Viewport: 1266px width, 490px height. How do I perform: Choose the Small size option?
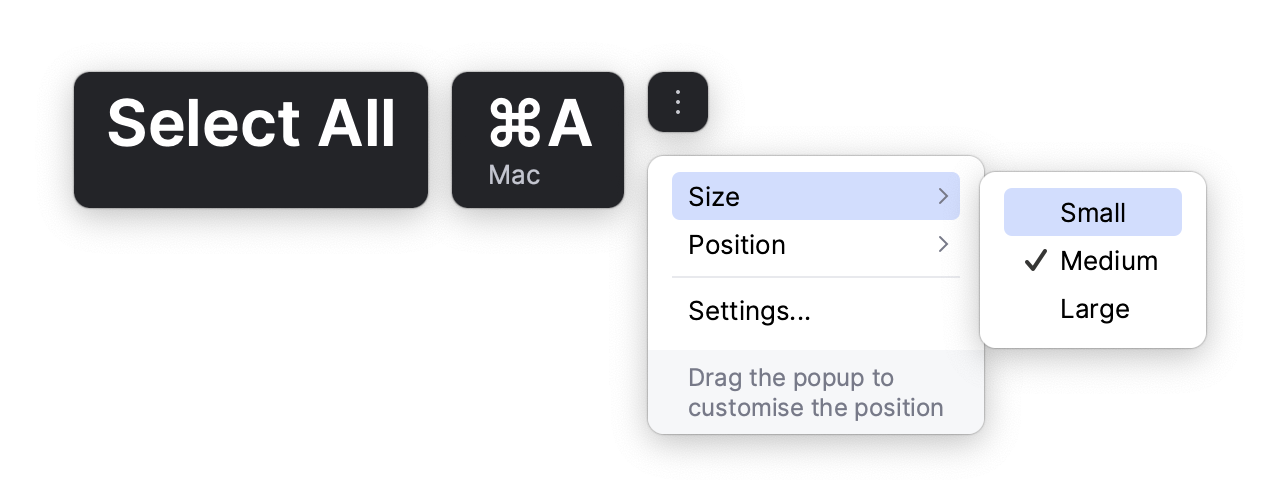[x=1093, y=213]
